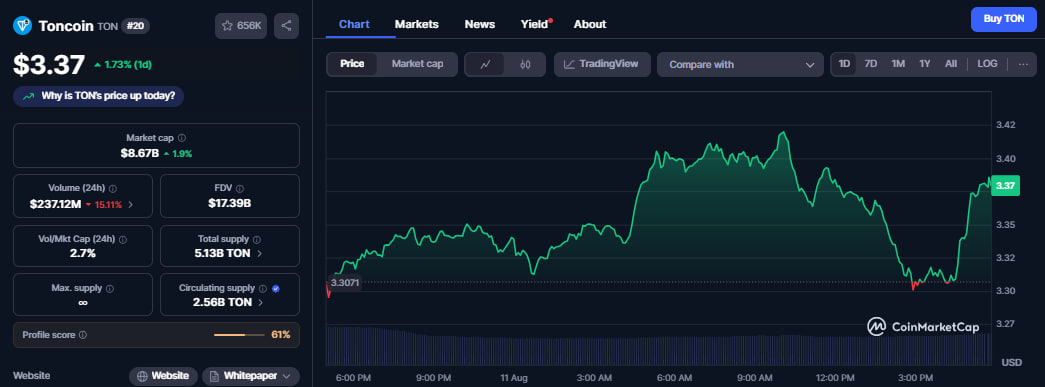Screen dimensions: 1045x387
Task: Click the Toncoin logo icon
Action: coord(23,26)
